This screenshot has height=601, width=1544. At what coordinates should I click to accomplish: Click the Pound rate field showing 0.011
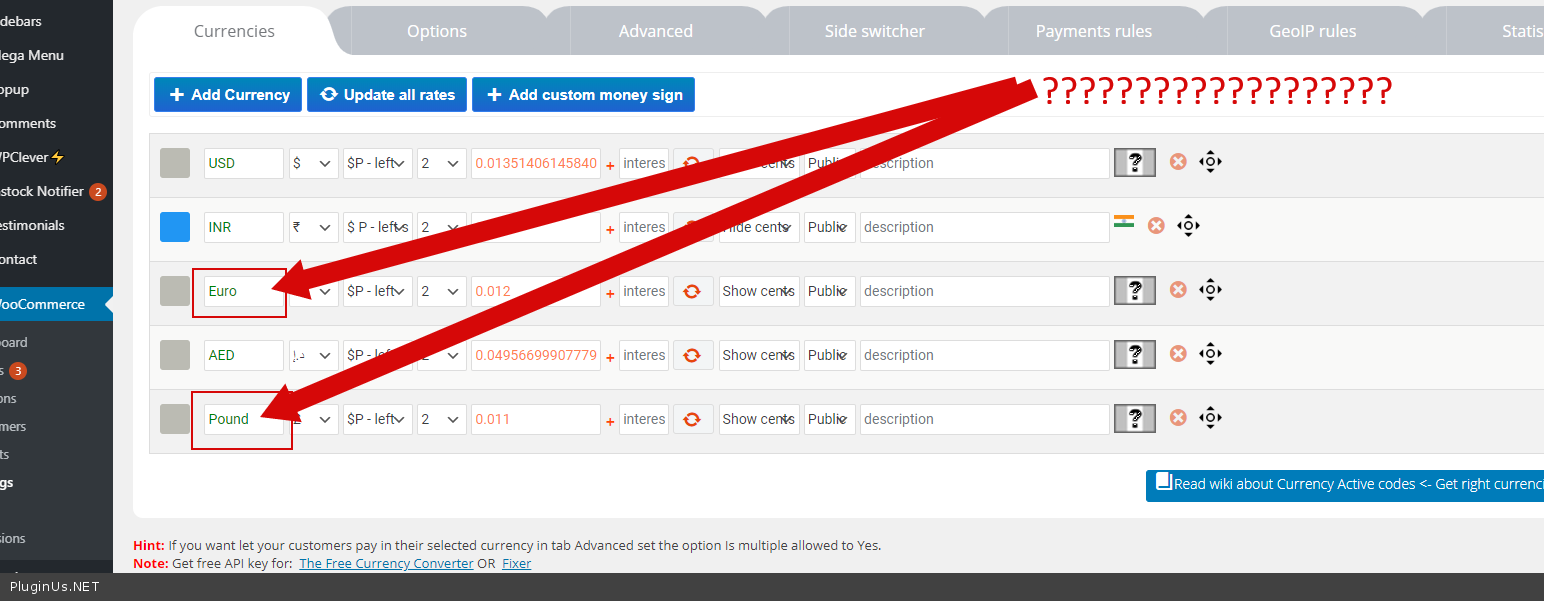(536, 419)
